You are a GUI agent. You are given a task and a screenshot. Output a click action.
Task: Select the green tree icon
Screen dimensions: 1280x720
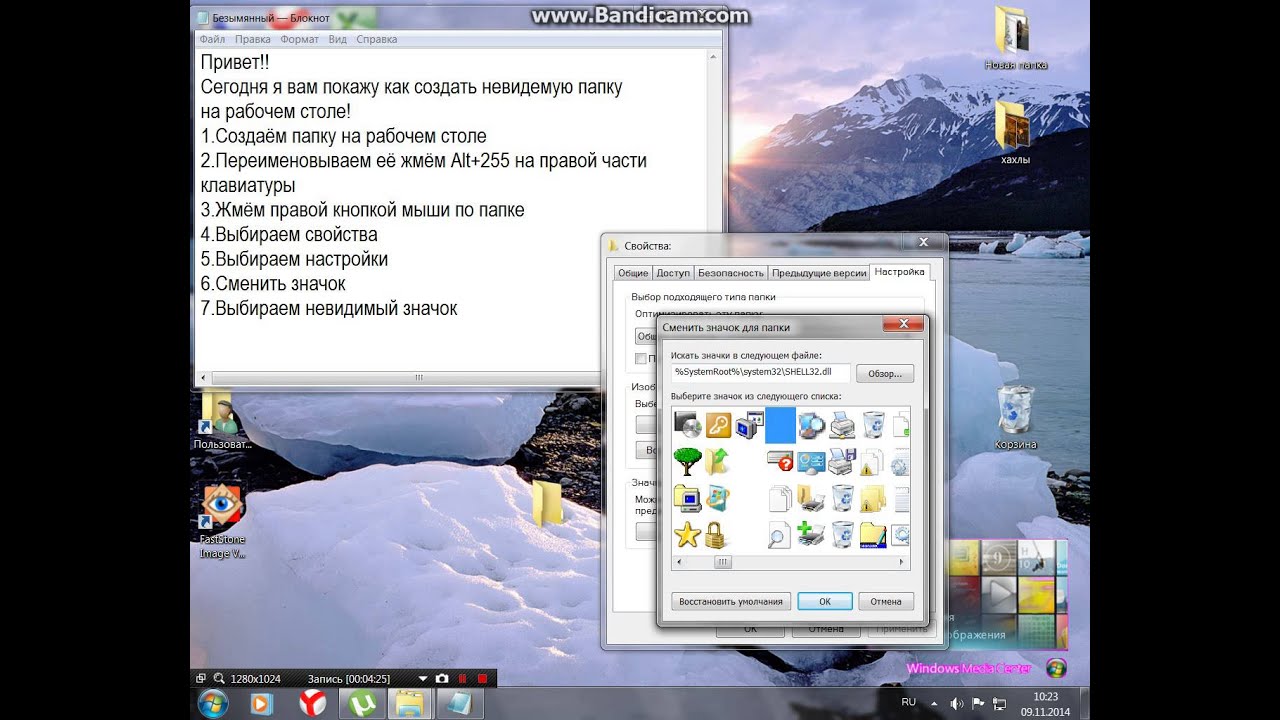tap(687, 461)
